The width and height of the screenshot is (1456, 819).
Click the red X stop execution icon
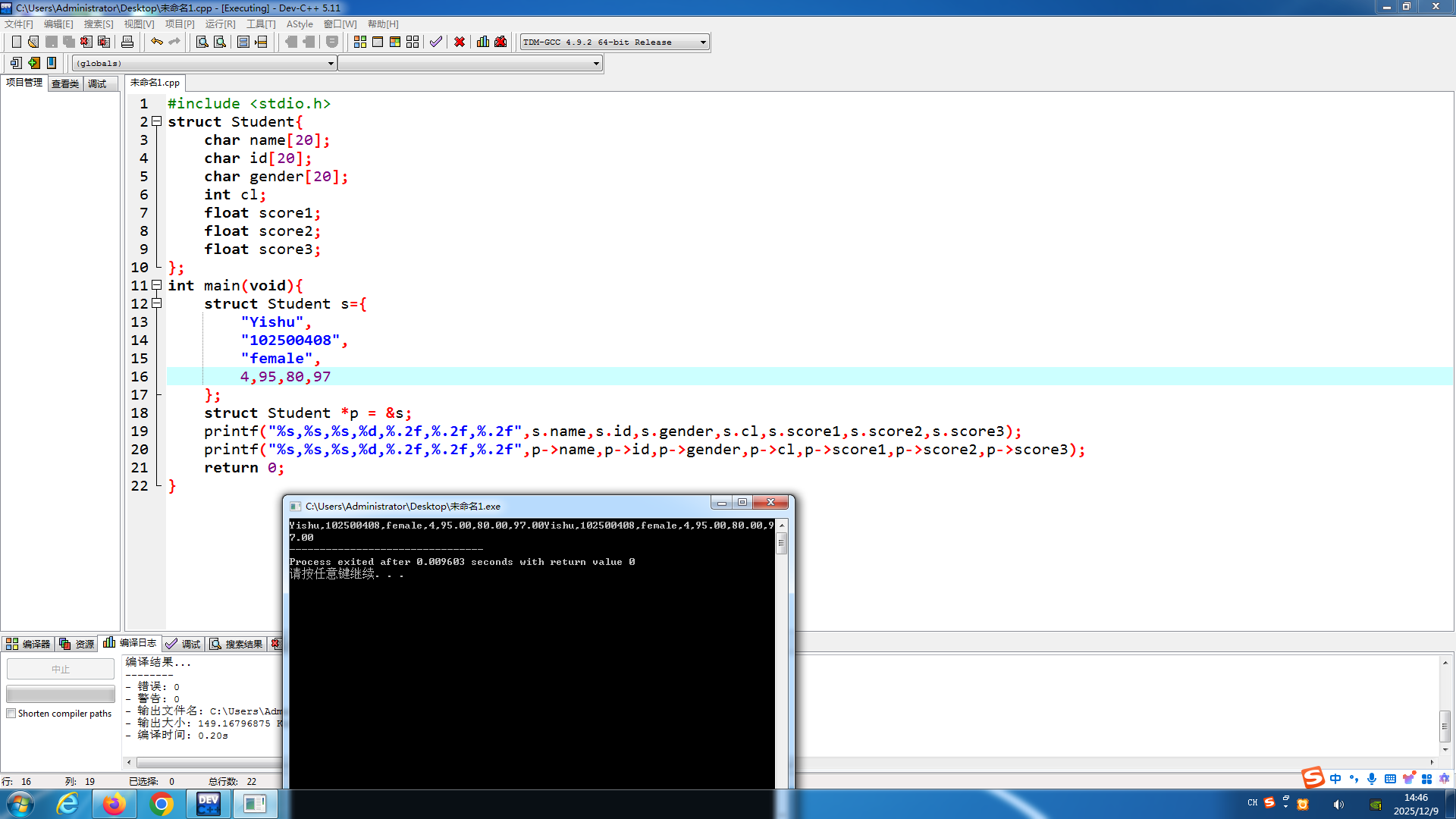[460, 42]
